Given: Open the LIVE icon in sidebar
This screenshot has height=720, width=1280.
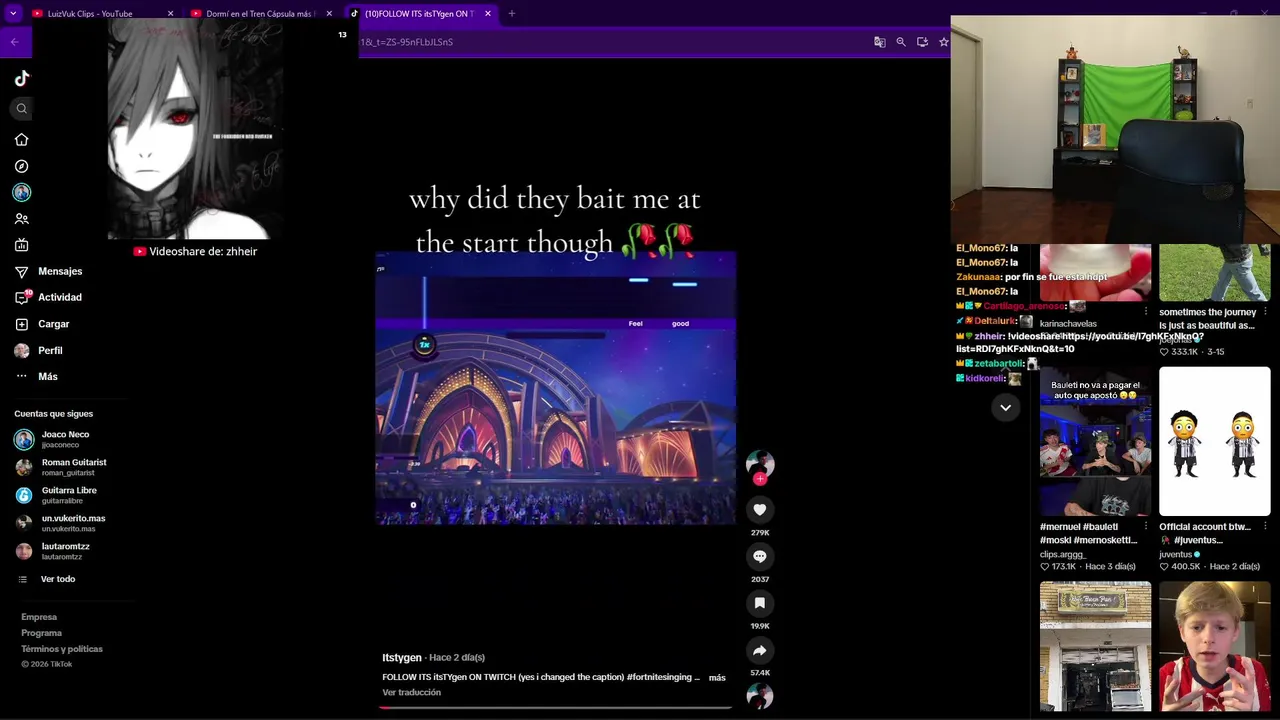Looking at the screenshot, I should [22, 245].
